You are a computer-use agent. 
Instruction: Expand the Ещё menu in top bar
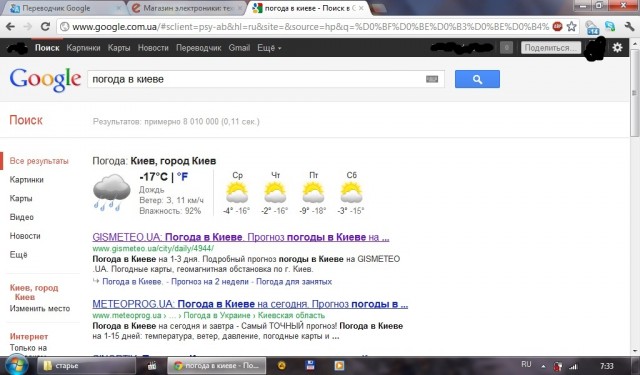coord(269,48)
